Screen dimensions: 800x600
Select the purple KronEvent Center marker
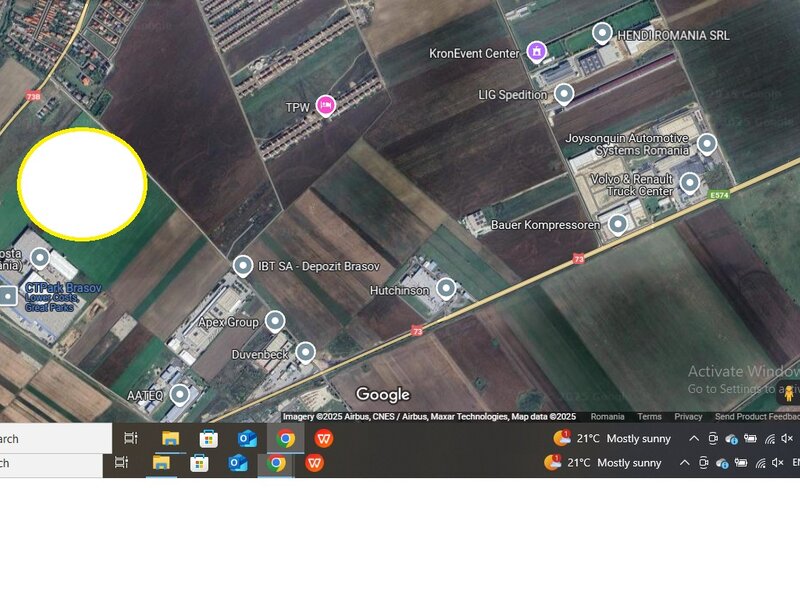[537, 51]
